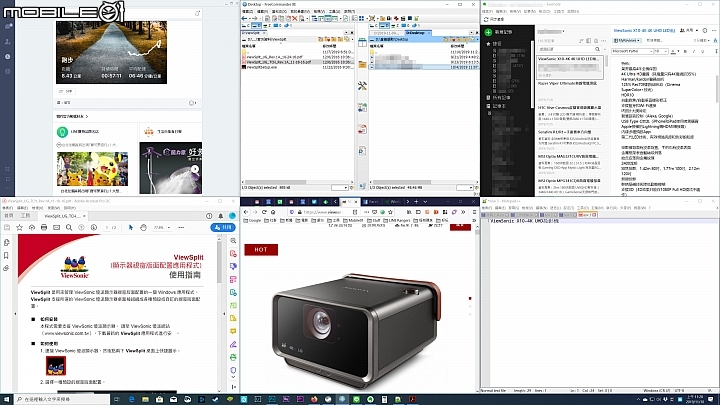Click the back arrow in FreeCommander toolbar
The height and width of the screenshot is (405, 720).
[x=245, y=18]
